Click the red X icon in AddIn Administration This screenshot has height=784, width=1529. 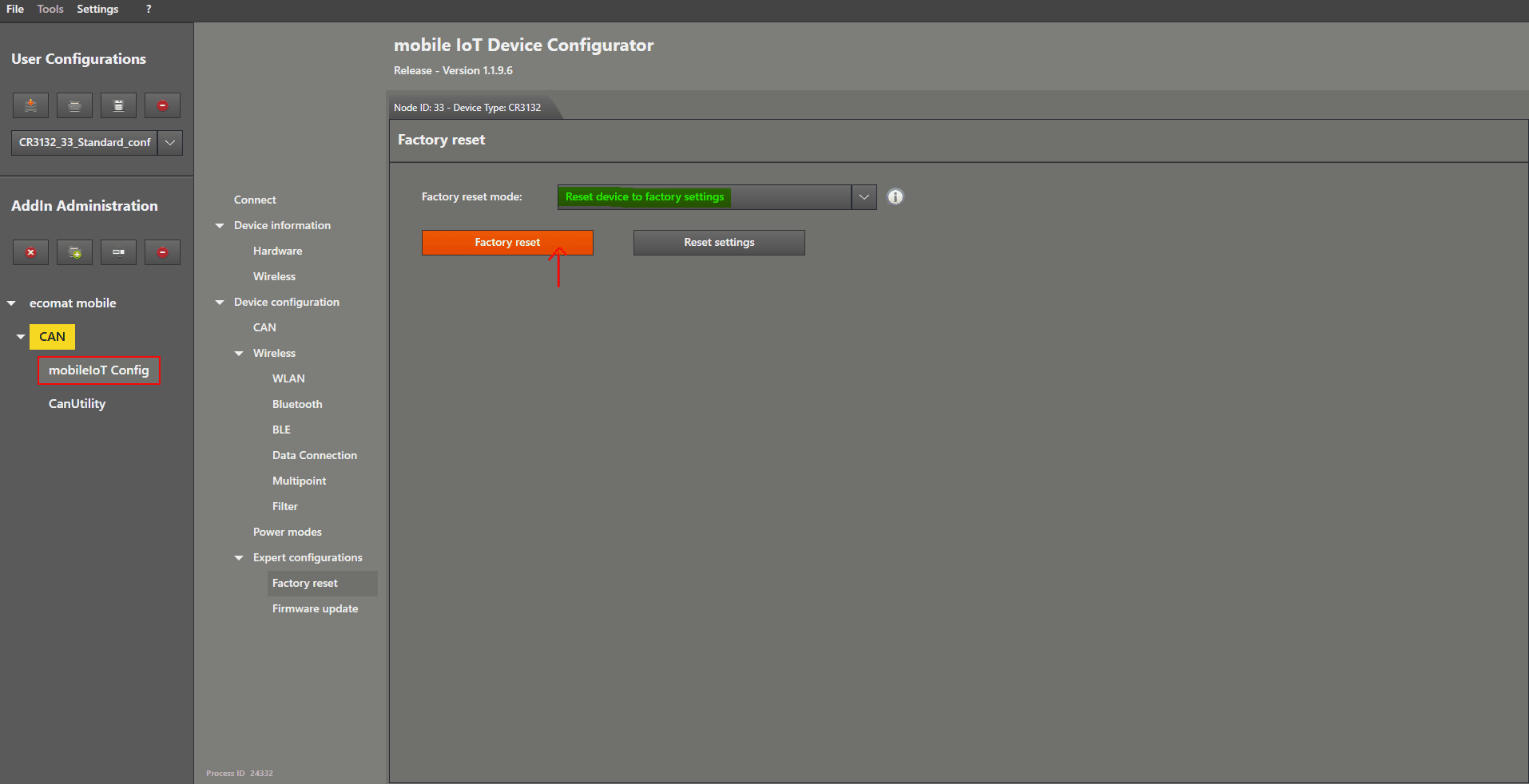tap(30, 252)
